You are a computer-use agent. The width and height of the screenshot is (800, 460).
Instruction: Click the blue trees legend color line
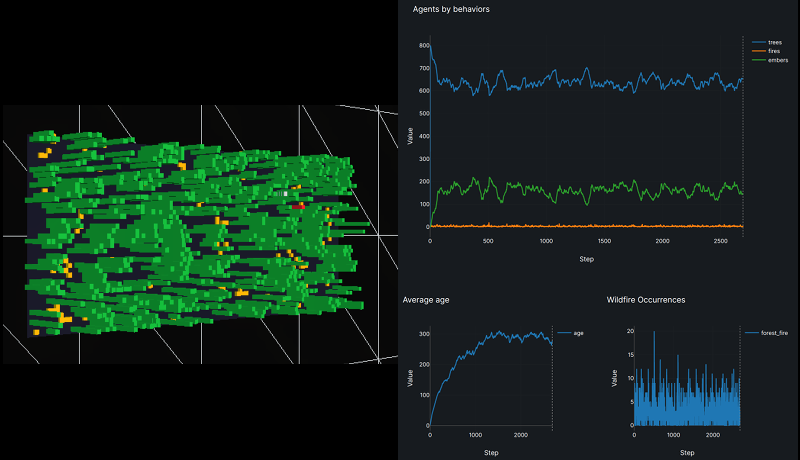(x=760, y=43)
